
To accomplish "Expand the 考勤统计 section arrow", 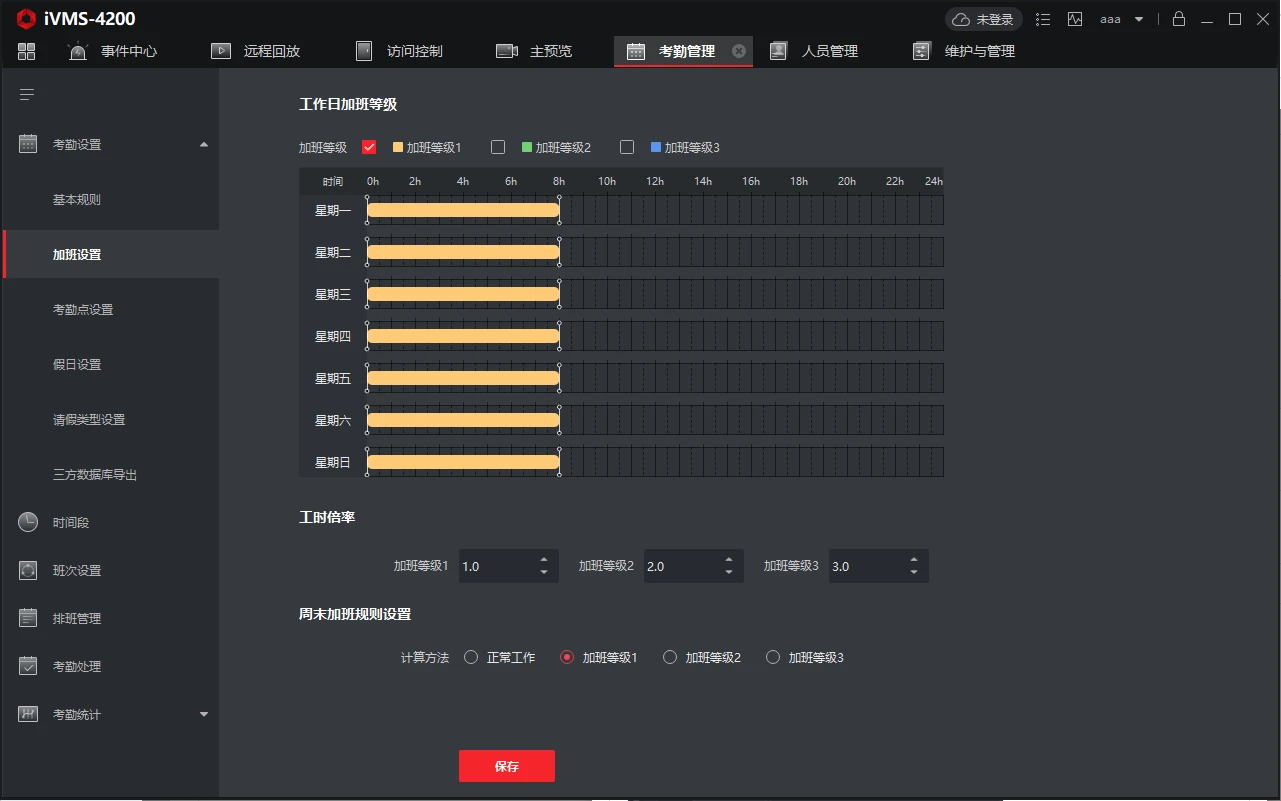I will pyautogui.click(x=204, y=714).
